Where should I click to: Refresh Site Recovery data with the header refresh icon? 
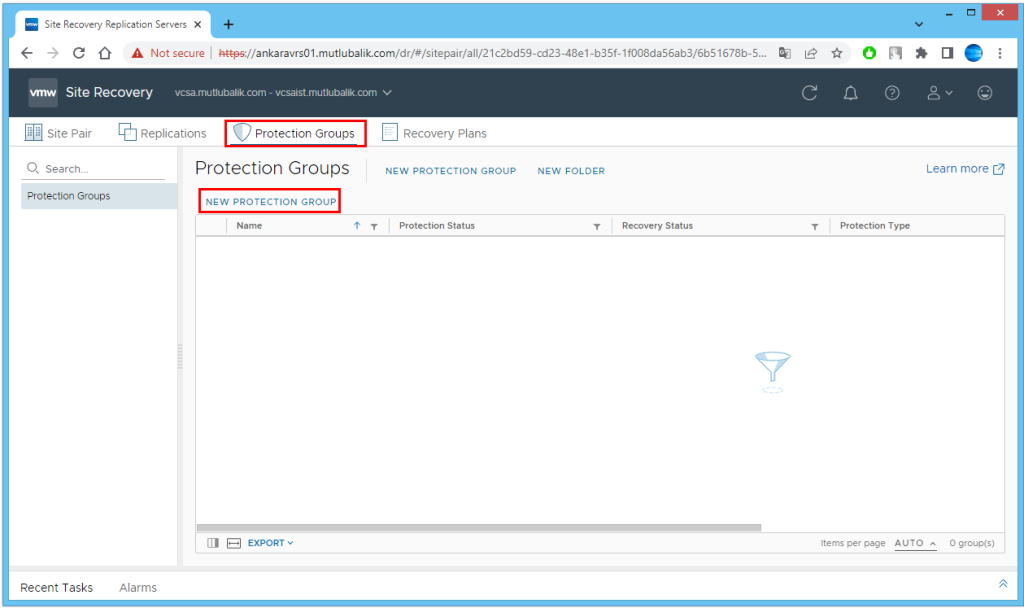point(809,93)
